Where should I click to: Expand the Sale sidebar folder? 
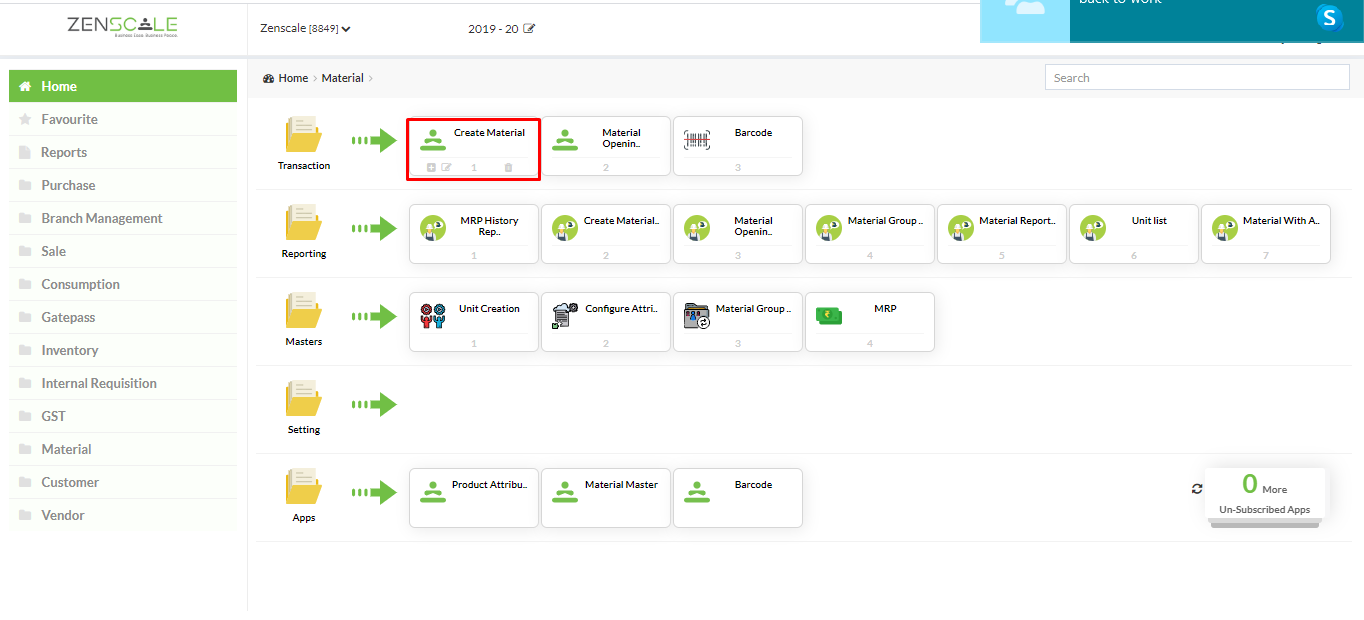tap(123, 251)
